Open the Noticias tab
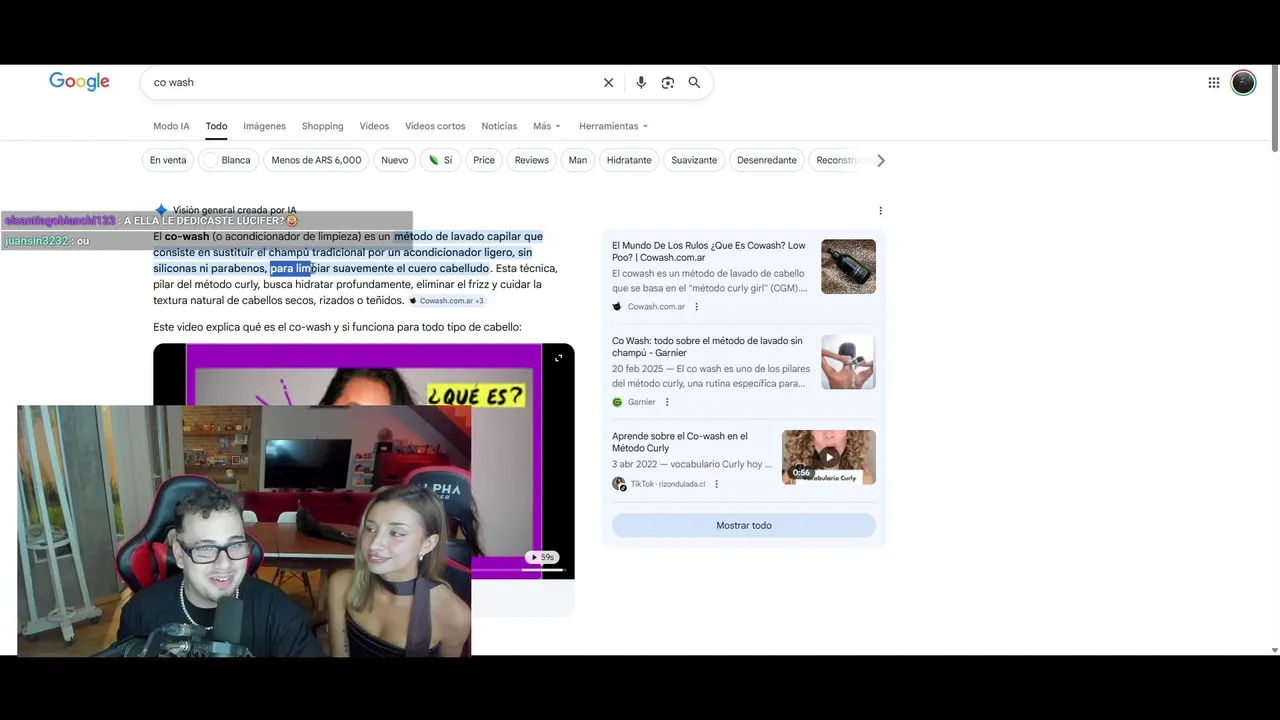 (x=499, y=126)
